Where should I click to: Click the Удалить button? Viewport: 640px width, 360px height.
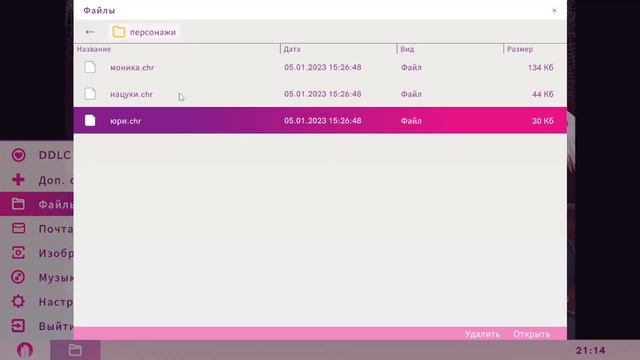[482, 334]
